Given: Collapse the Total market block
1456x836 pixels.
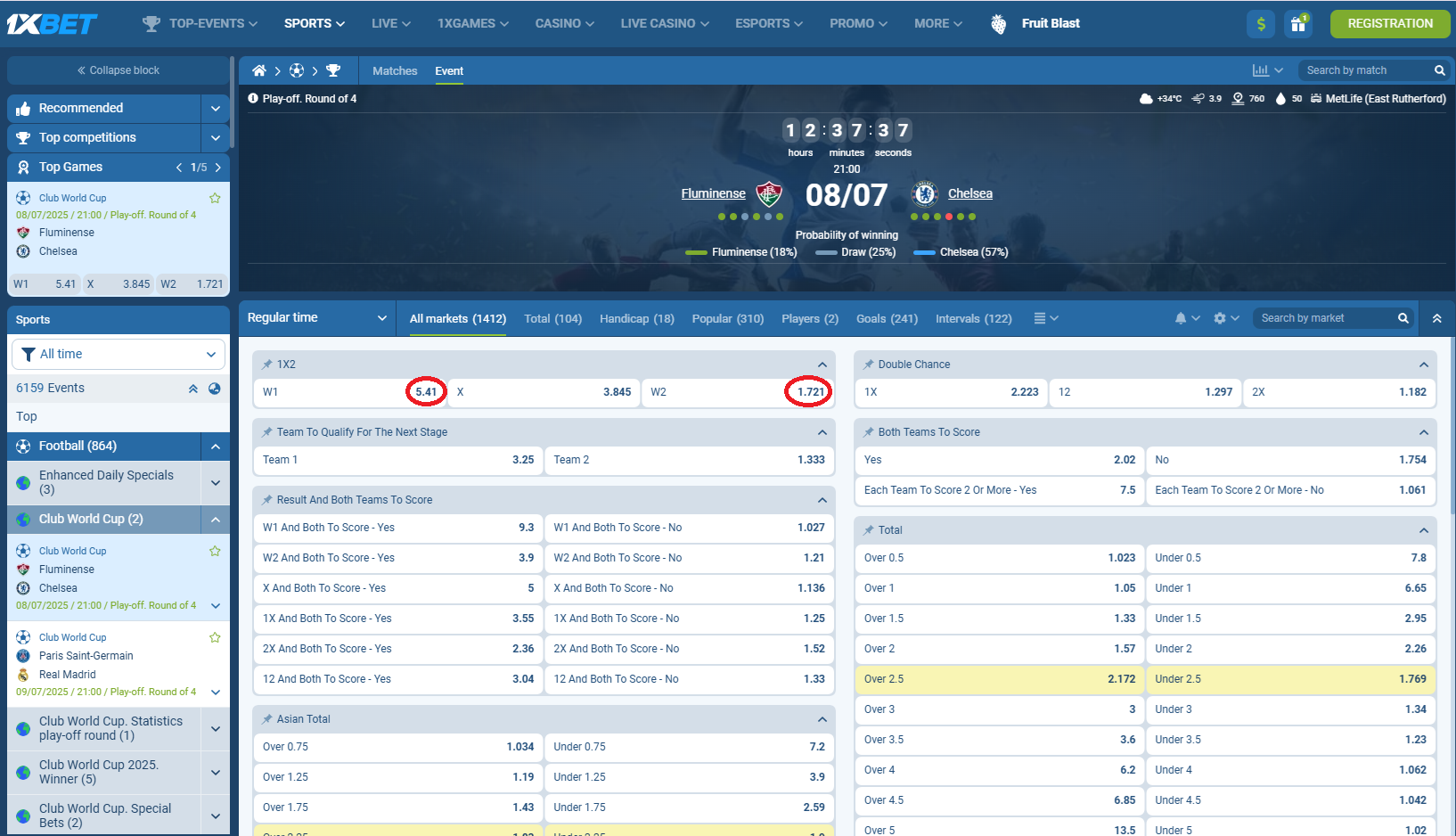Looking at the screenshot, I should tap(1423, 530).
